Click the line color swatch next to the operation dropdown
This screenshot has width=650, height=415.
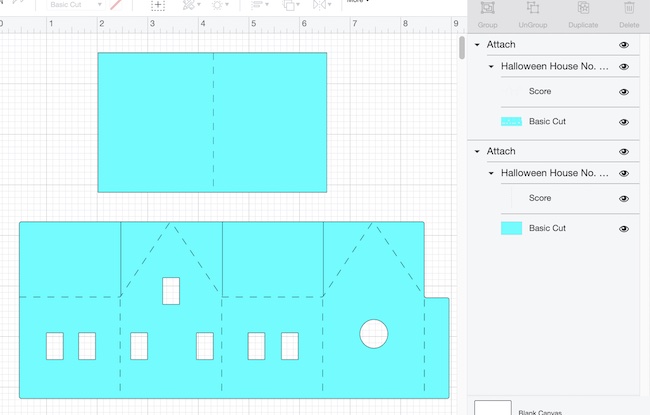[x=116, y=5]
